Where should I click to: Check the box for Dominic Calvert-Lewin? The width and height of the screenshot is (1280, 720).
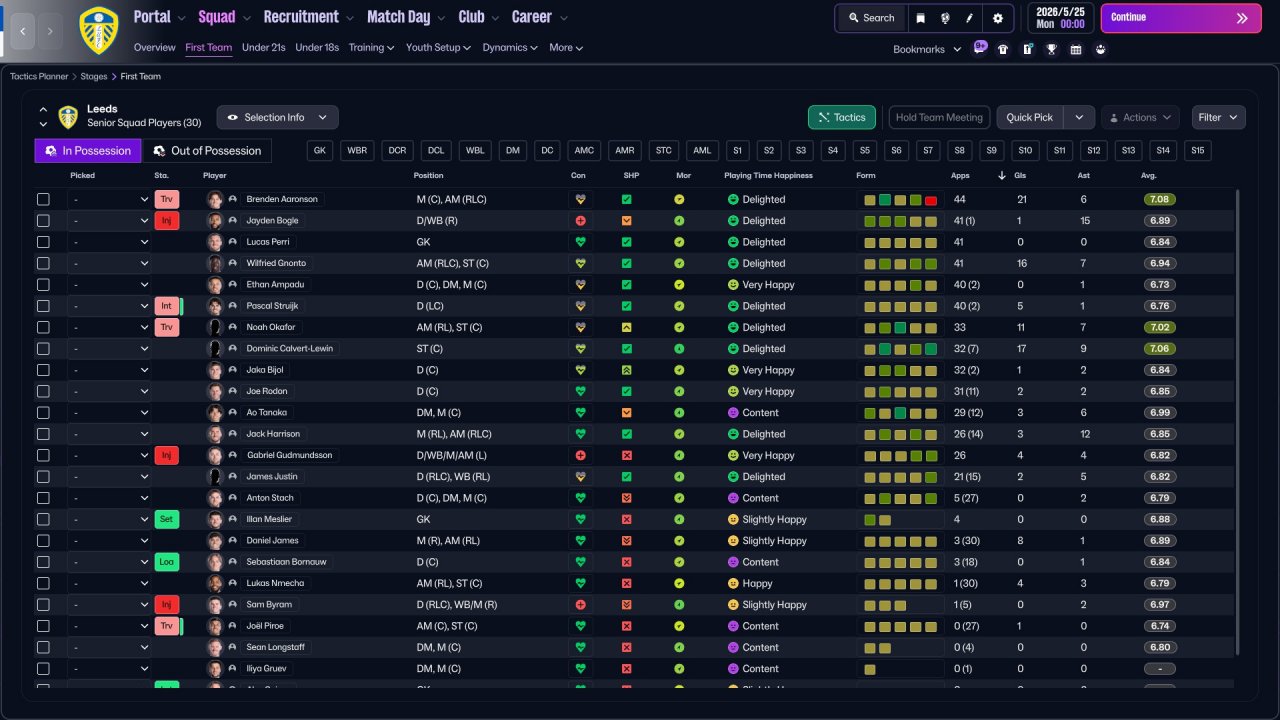coord(43,349)
